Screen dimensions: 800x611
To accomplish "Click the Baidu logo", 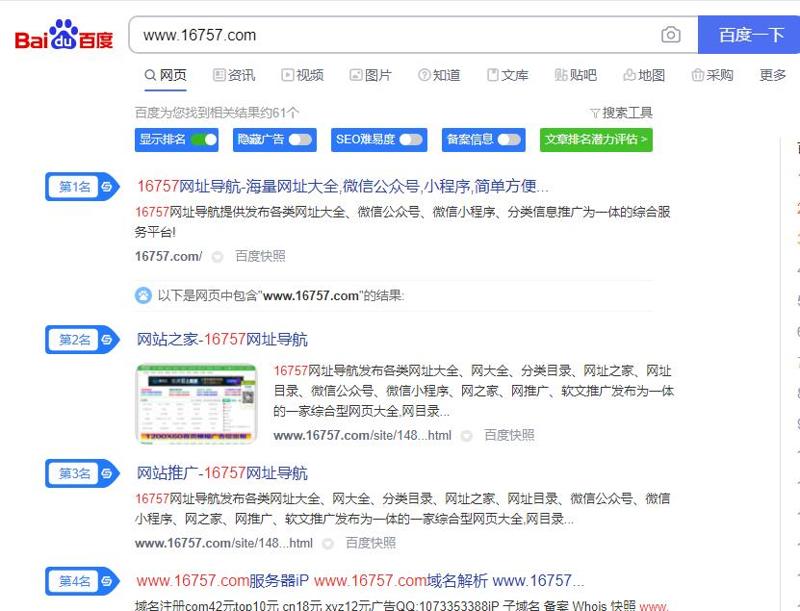I will [64, 35].
